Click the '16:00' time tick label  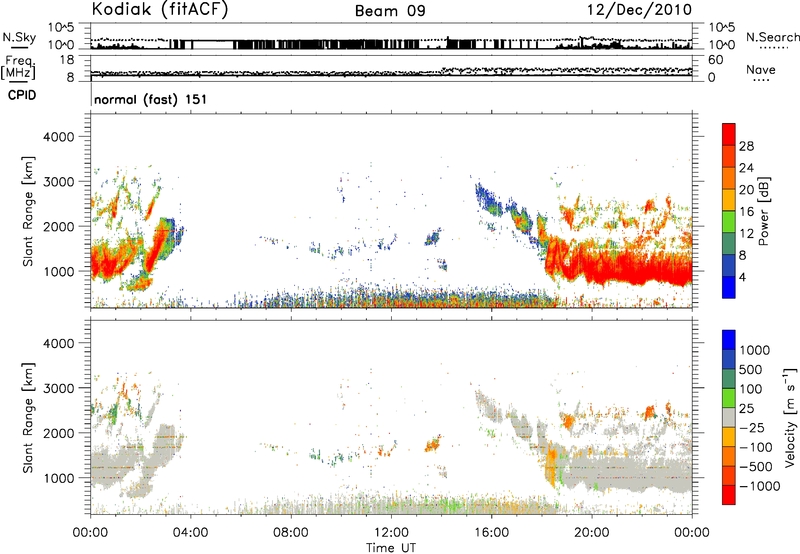point(491,533)
